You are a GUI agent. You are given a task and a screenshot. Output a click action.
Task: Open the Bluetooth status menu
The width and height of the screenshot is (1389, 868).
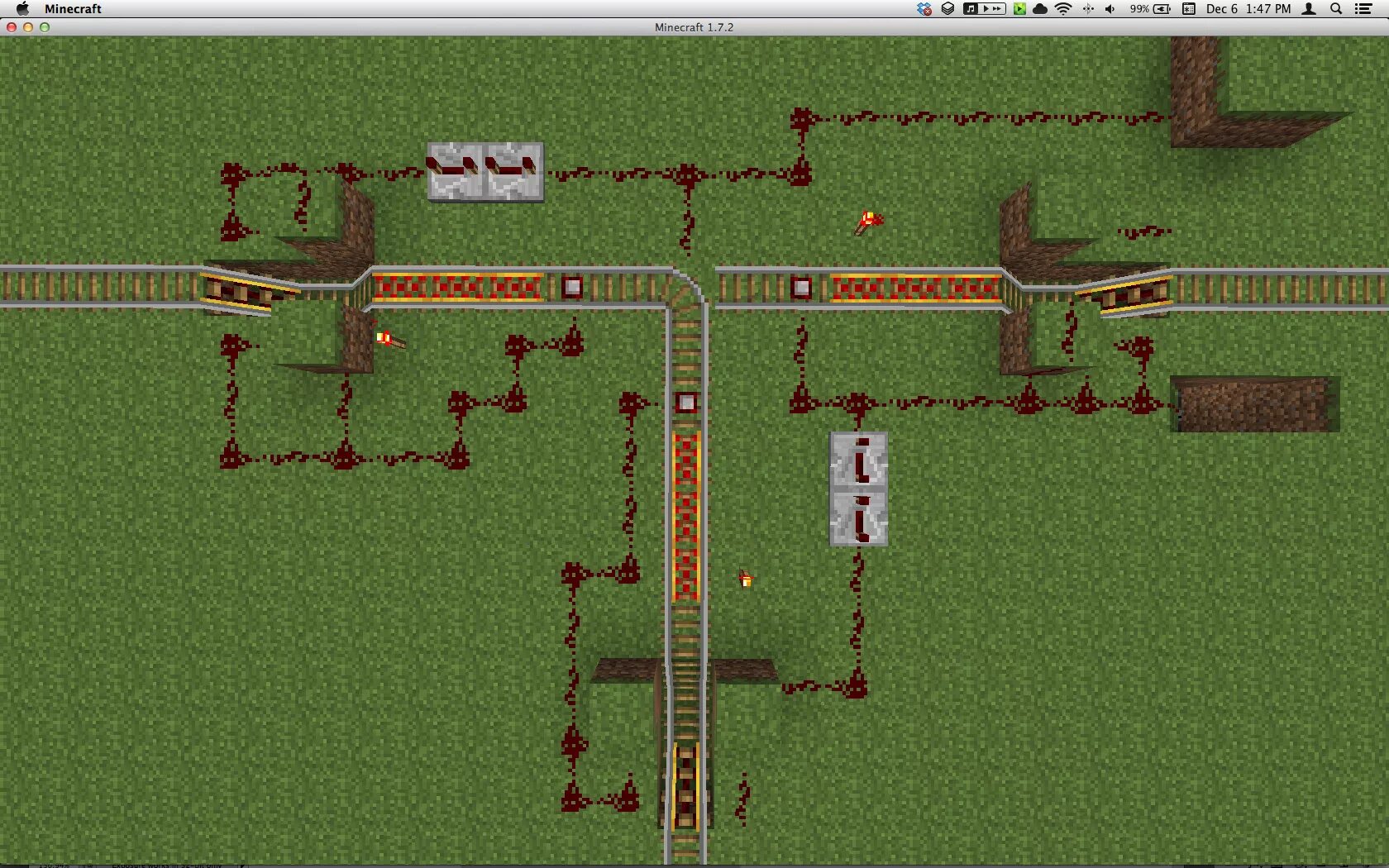[1088, 8]
